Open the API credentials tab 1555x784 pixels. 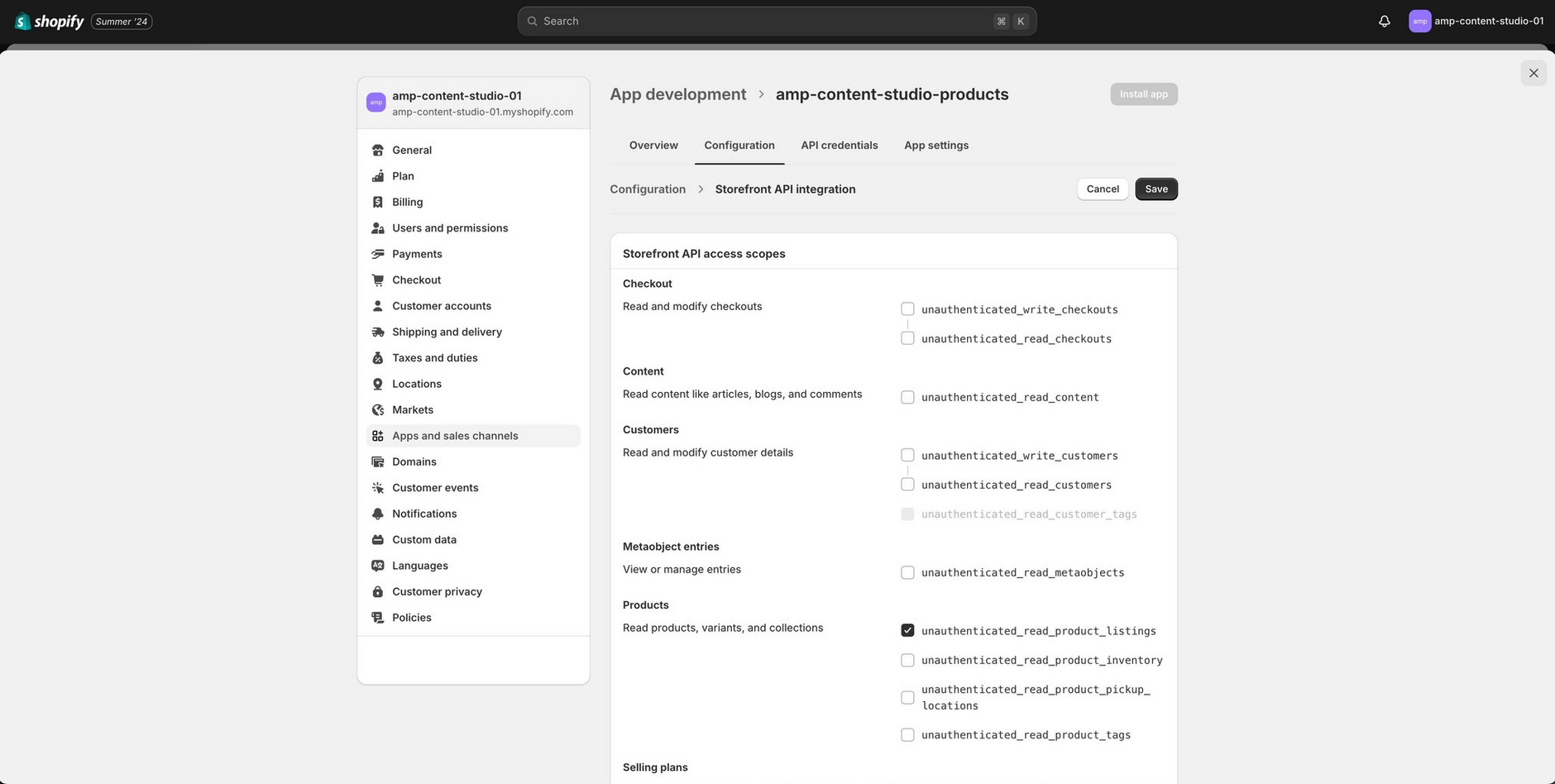click(840, 146)
